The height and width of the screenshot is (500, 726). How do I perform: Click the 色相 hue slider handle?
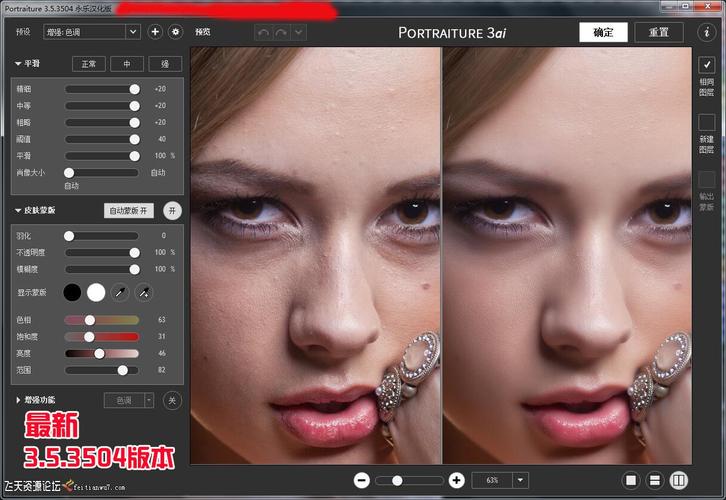[90, 320]
